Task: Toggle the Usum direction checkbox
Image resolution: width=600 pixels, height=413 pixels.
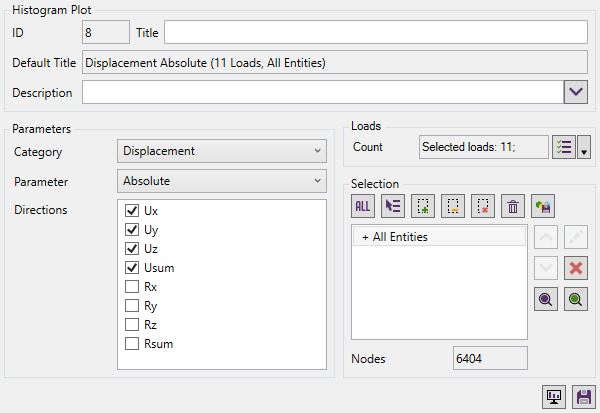Action: 132,268
